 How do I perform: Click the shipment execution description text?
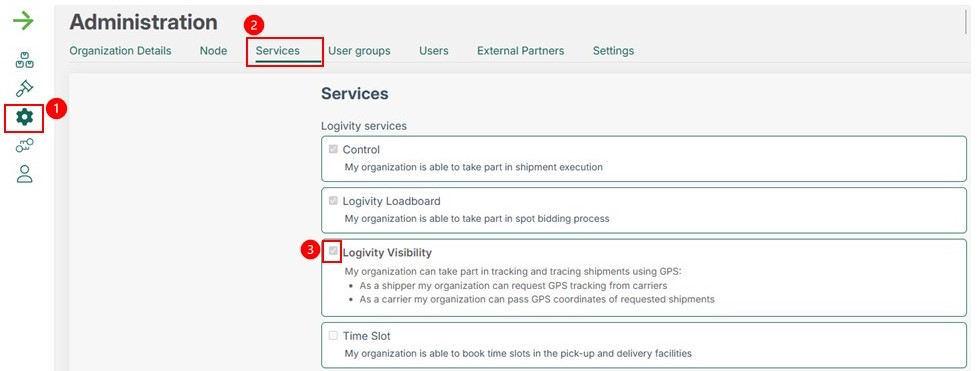coord(474,167)
